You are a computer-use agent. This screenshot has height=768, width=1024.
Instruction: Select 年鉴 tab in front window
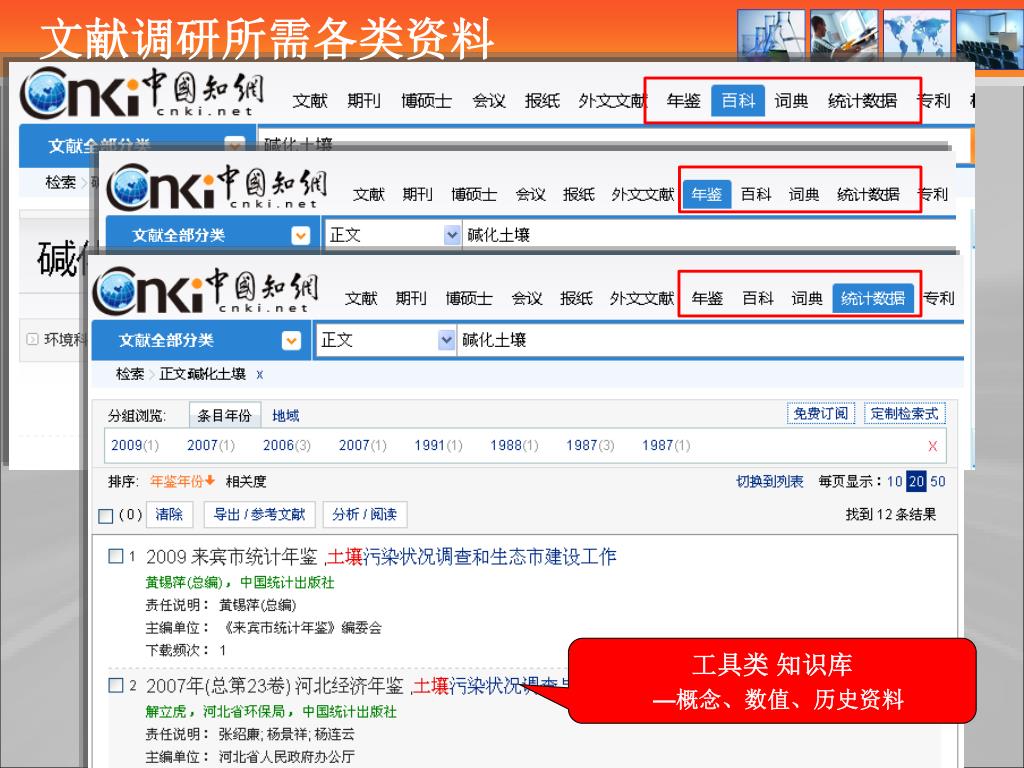(x=707, y=298)
